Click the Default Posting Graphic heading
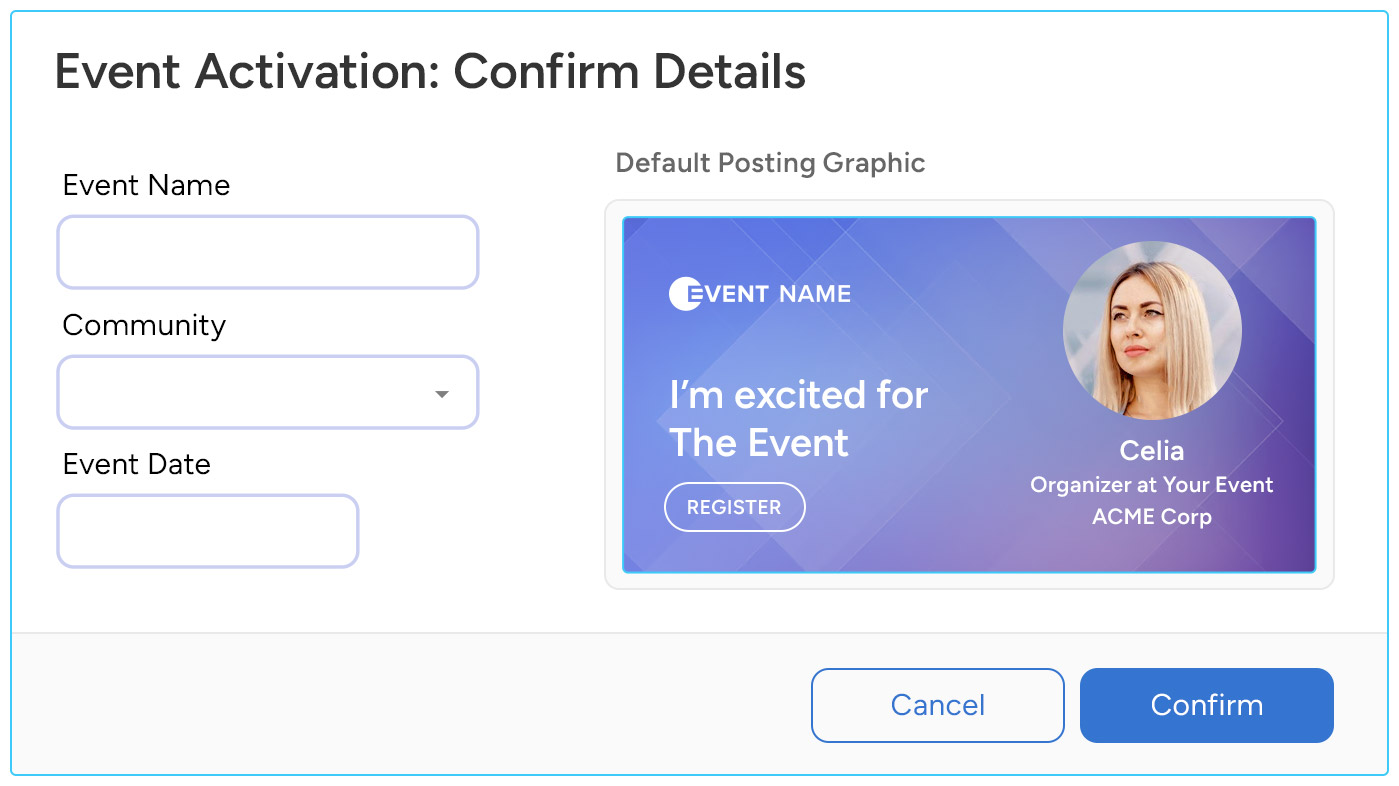 [x=770, y=163]
